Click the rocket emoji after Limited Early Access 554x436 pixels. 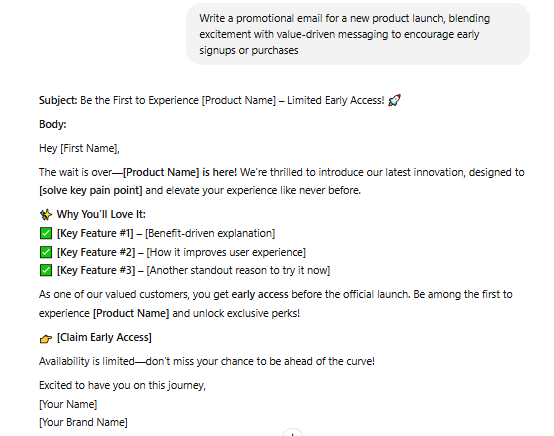point(394,100)
